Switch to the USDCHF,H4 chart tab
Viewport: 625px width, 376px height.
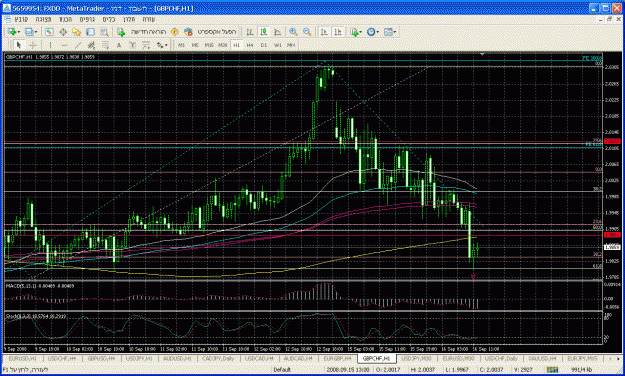[x=62, y=358]
